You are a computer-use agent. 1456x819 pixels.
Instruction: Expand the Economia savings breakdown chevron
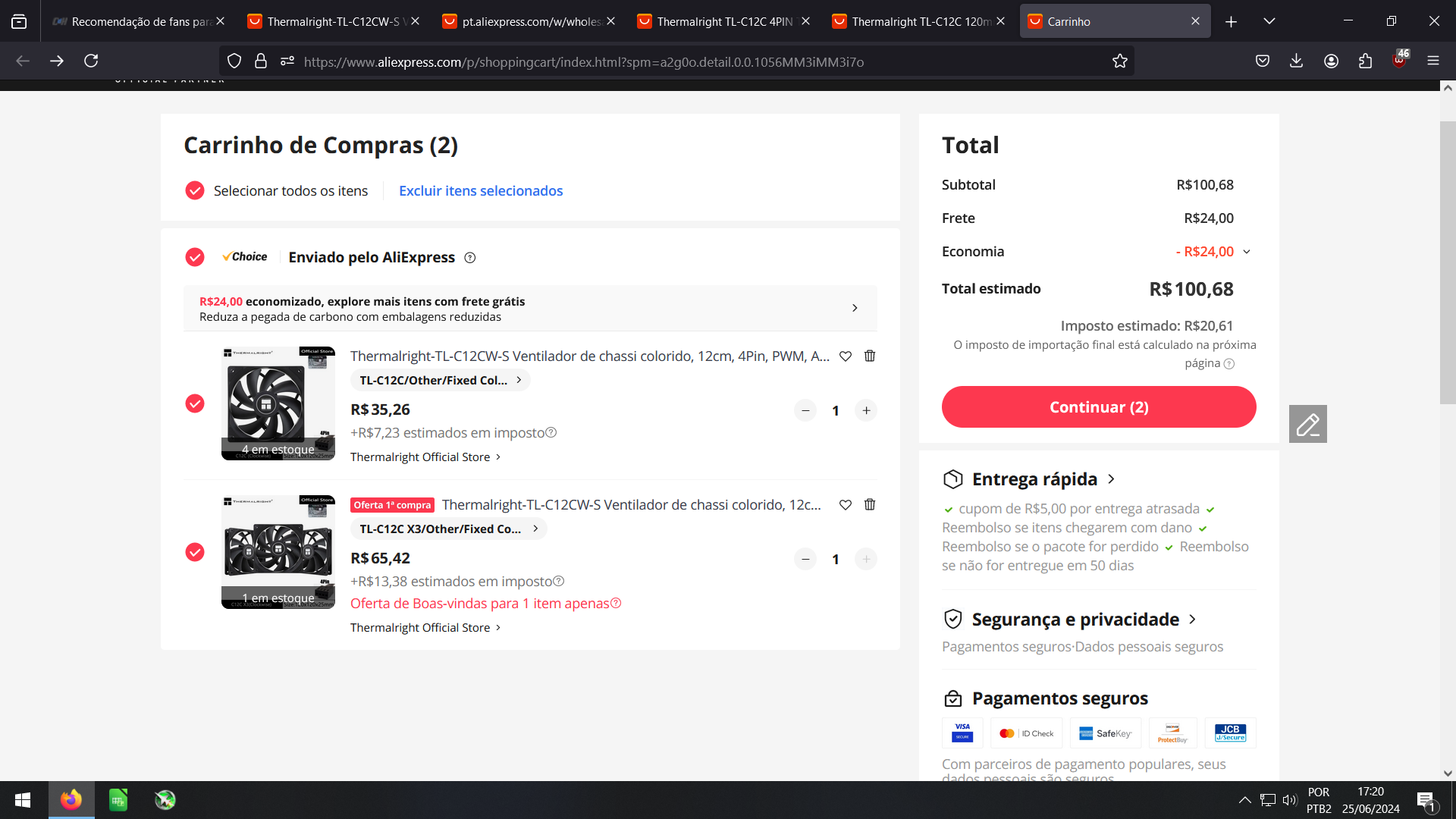click(1247, 252)
